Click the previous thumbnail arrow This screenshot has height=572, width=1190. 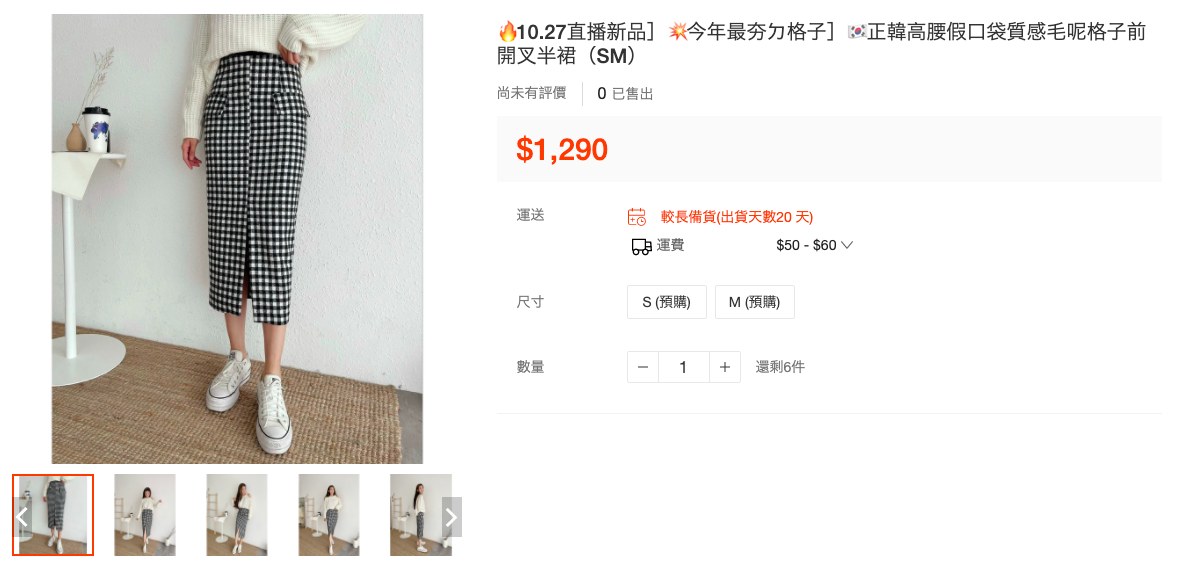[23, 517]
